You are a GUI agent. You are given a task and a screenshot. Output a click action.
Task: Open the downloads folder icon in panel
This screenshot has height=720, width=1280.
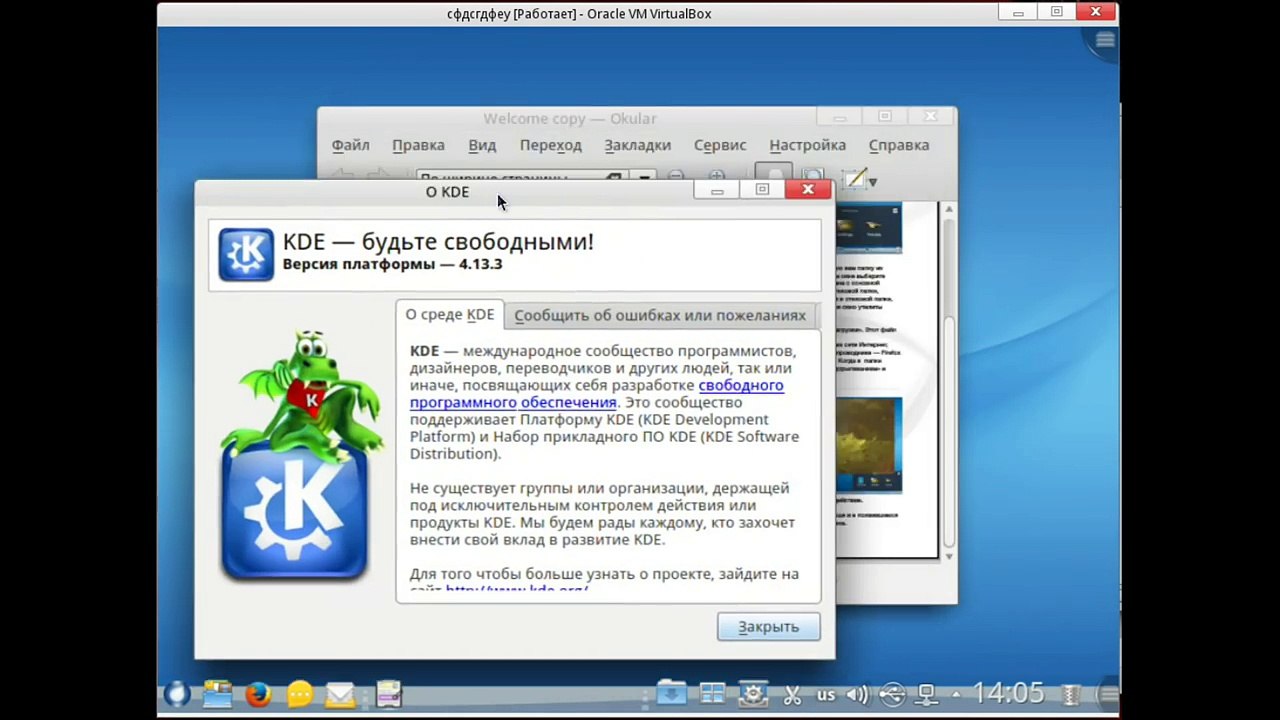672,694
